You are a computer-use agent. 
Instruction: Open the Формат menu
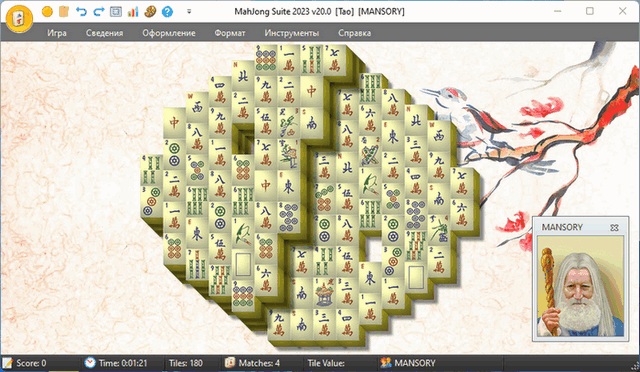coord(230,33)
